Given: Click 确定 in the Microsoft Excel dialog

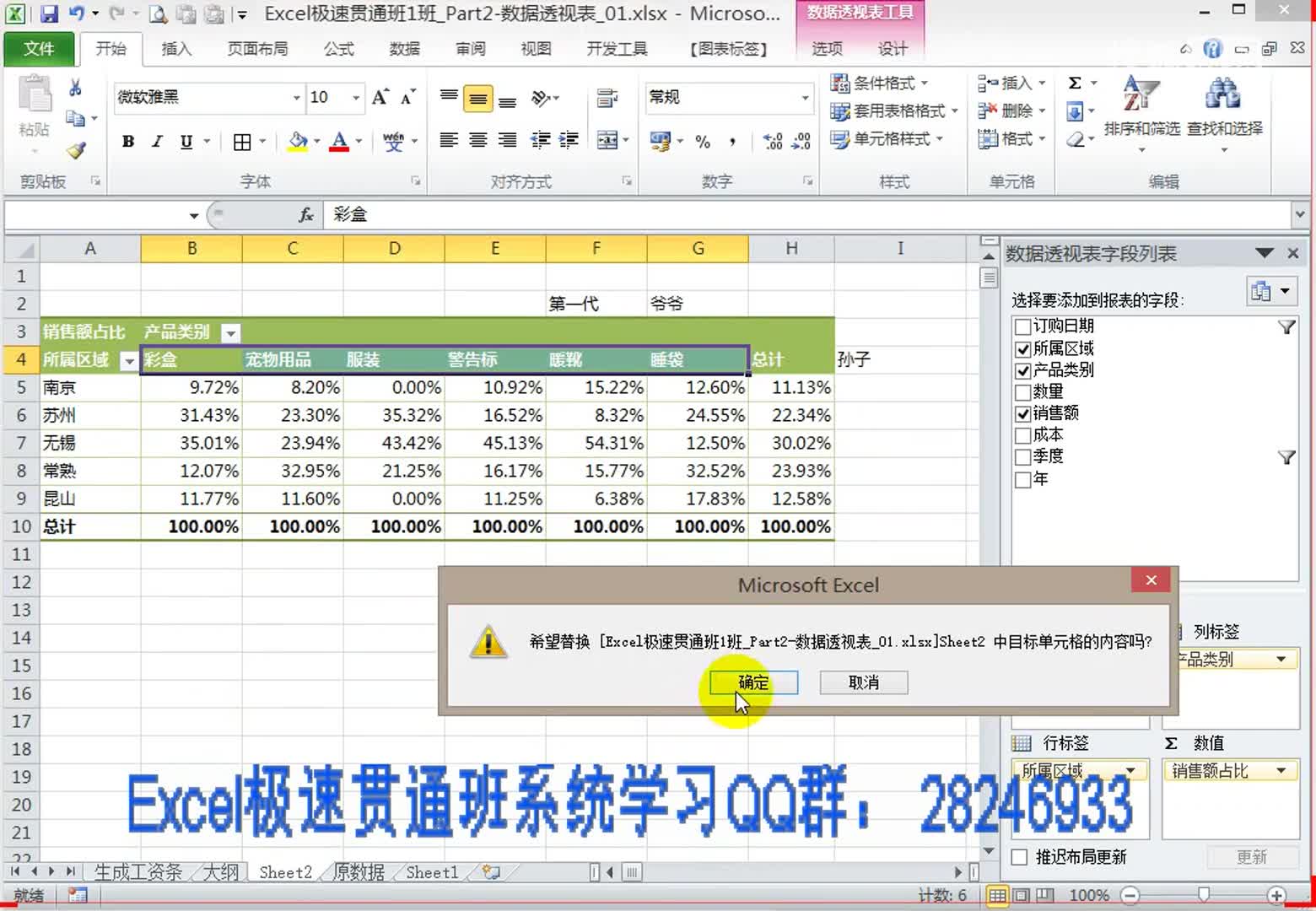Looking at the screenshot, I should point(753,682).
